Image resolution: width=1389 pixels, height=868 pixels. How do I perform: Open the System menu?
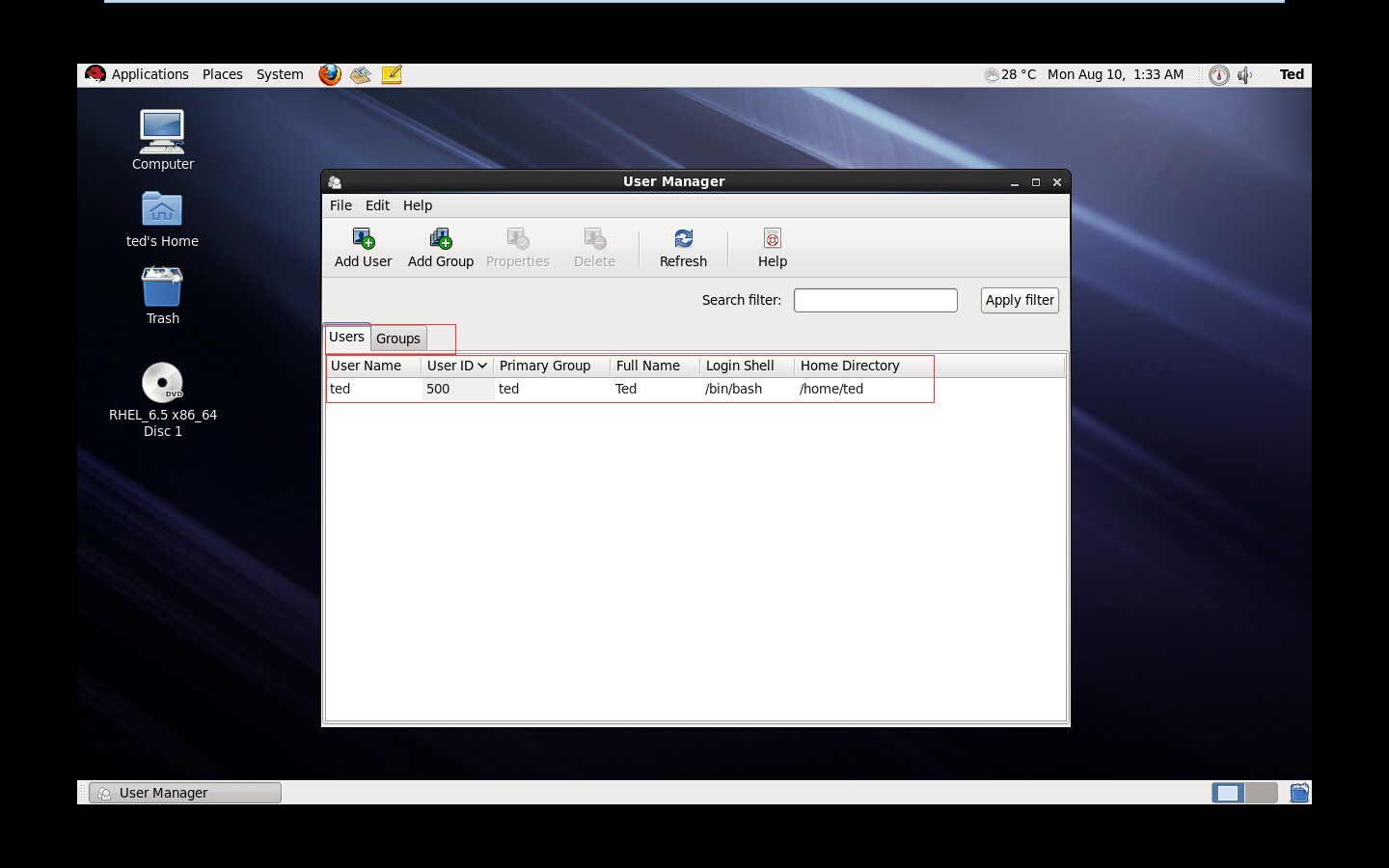pyautogui.click(x=280, y=74)
